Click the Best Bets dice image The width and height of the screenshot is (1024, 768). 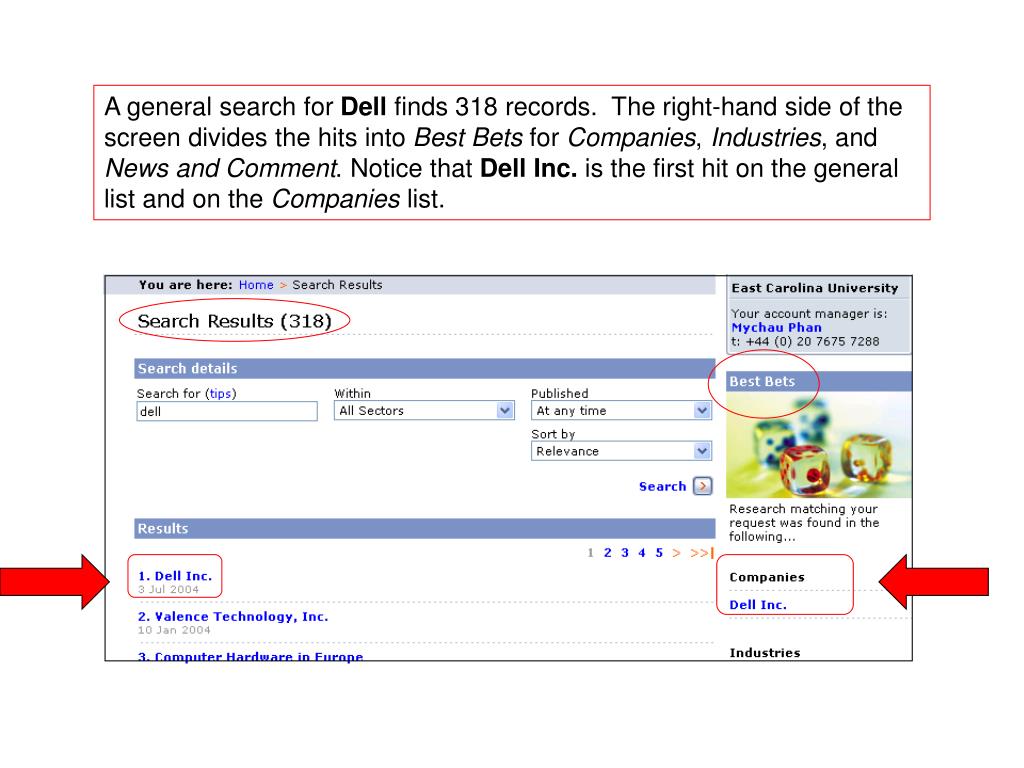coord(819,445)
